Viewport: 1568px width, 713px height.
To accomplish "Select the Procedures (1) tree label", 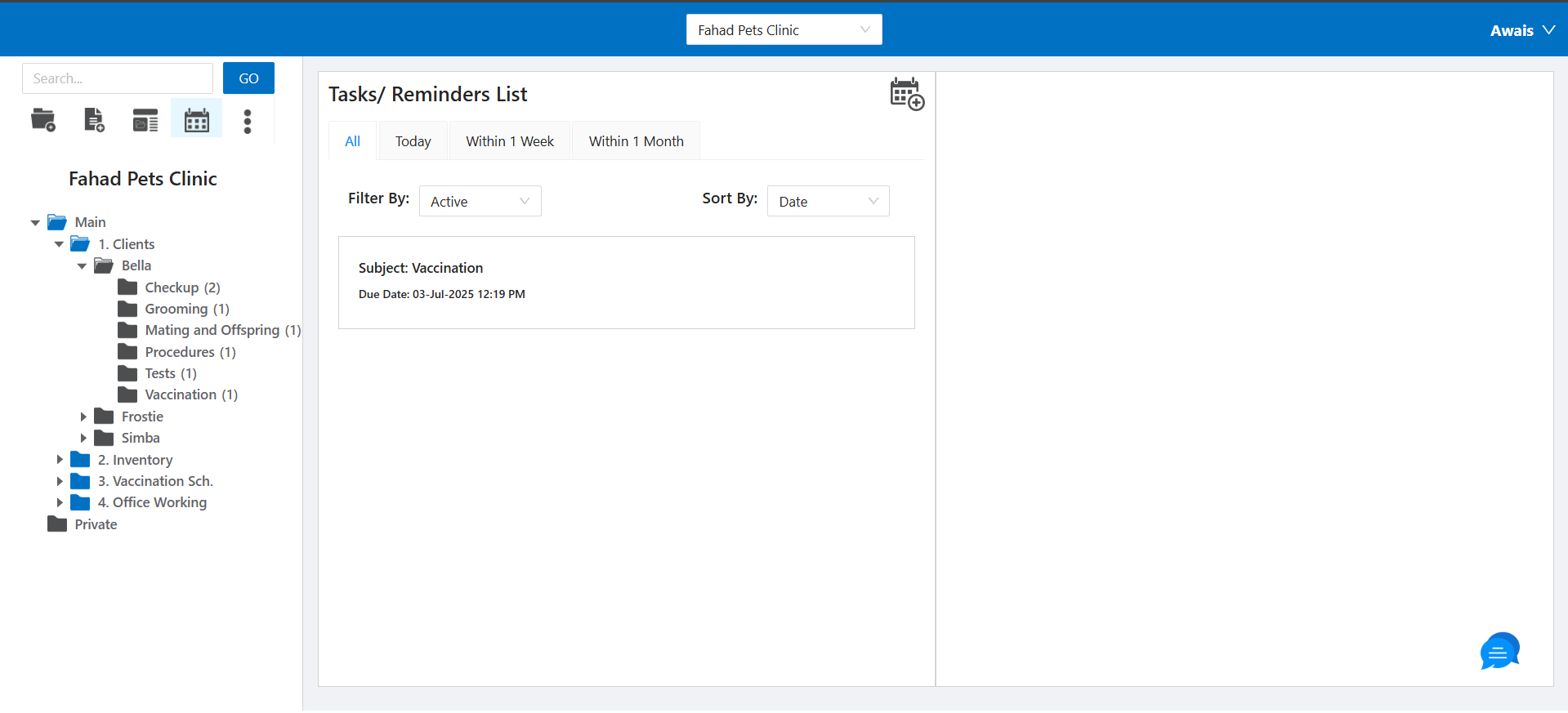I will pyautogui.click(x=190, y=352).
